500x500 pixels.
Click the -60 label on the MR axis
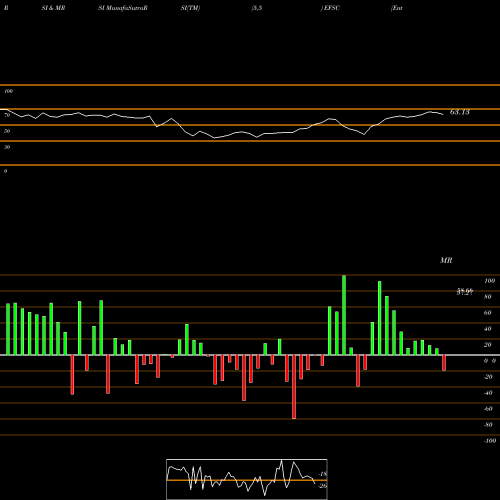click(x=488, y=409)
